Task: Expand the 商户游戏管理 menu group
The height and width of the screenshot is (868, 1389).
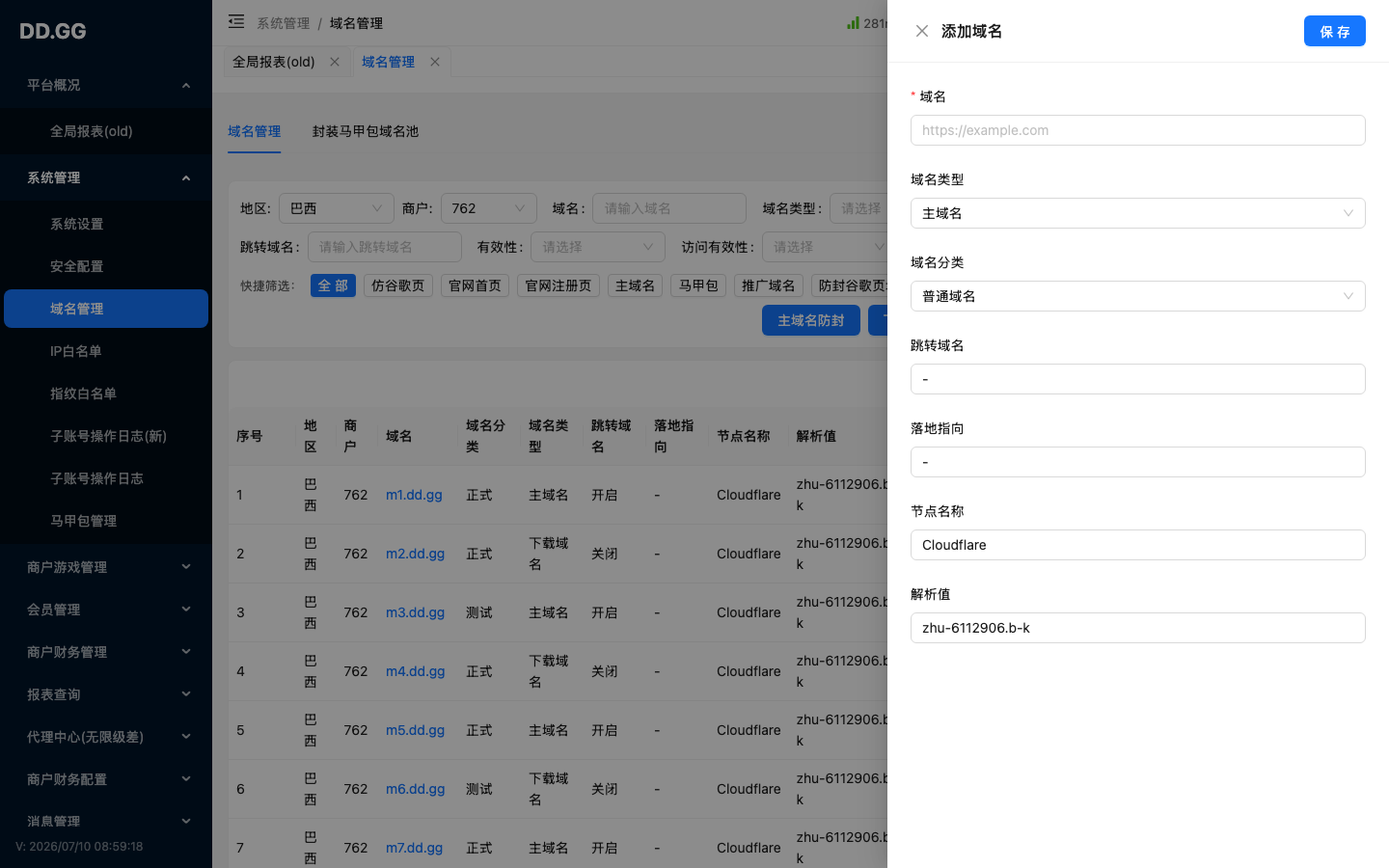Action: pyautogui.click(x=106, y=567)
